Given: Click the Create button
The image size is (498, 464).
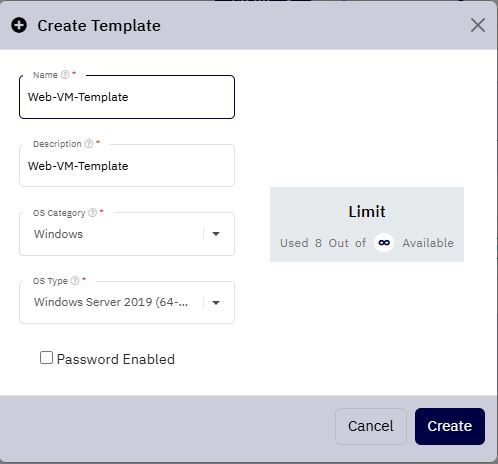Looking at the screenshot, I should (450, 426).
